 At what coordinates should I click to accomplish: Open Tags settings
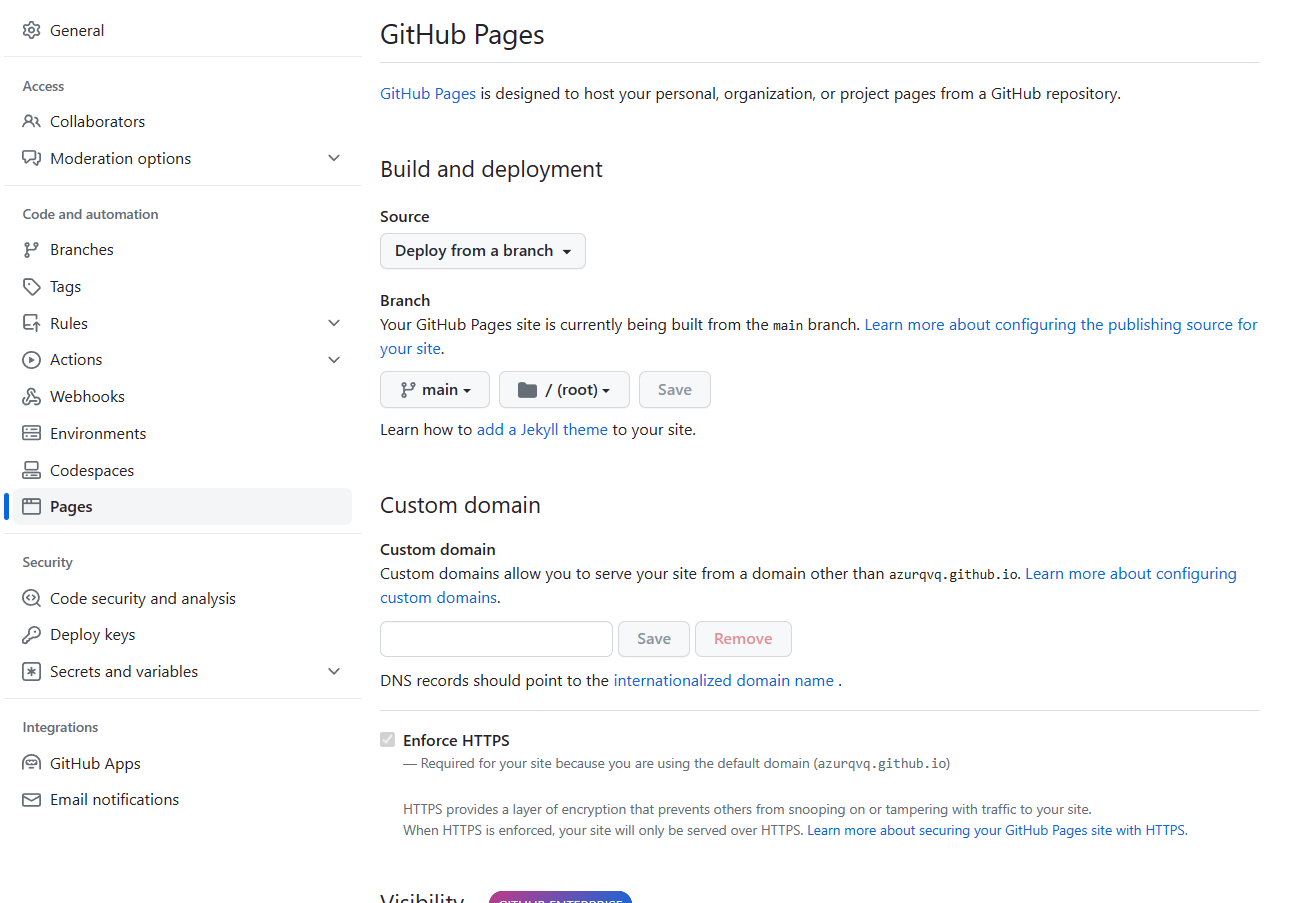click(x=182, y=286)
